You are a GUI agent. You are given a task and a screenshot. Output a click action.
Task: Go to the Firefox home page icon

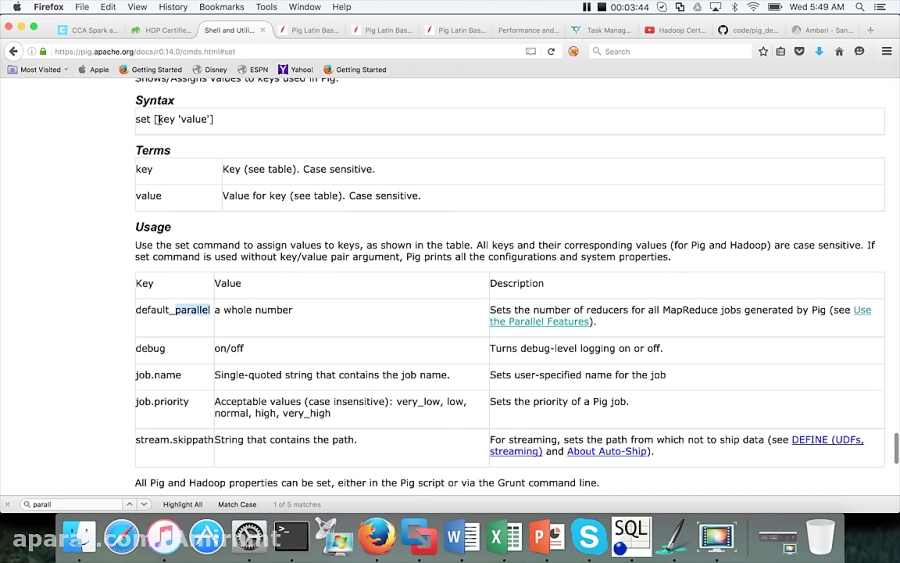(839, 51)
